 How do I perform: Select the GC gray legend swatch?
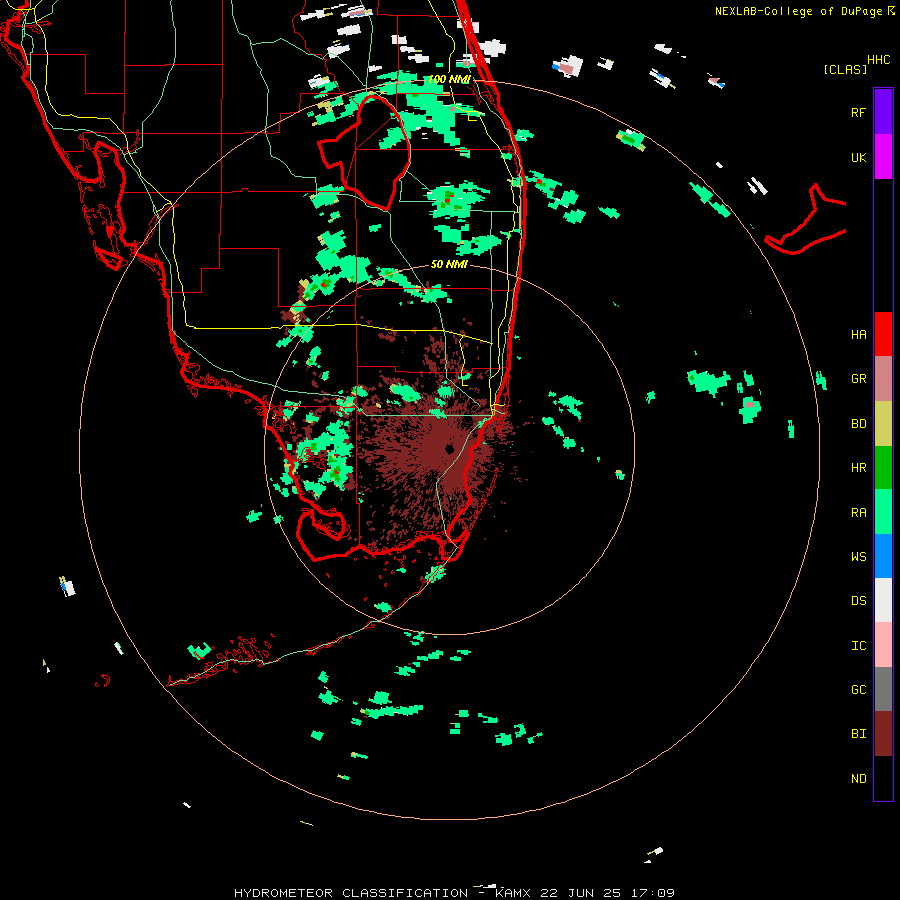(x=883, y=689)
